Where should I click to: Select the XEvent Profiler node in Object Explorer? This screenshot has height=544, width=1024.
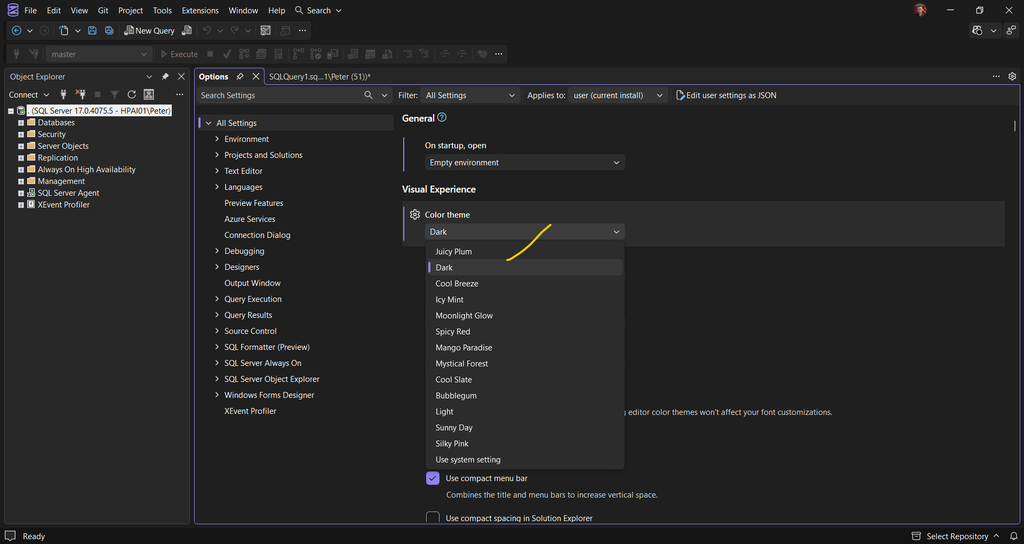[x=63, y=204]
